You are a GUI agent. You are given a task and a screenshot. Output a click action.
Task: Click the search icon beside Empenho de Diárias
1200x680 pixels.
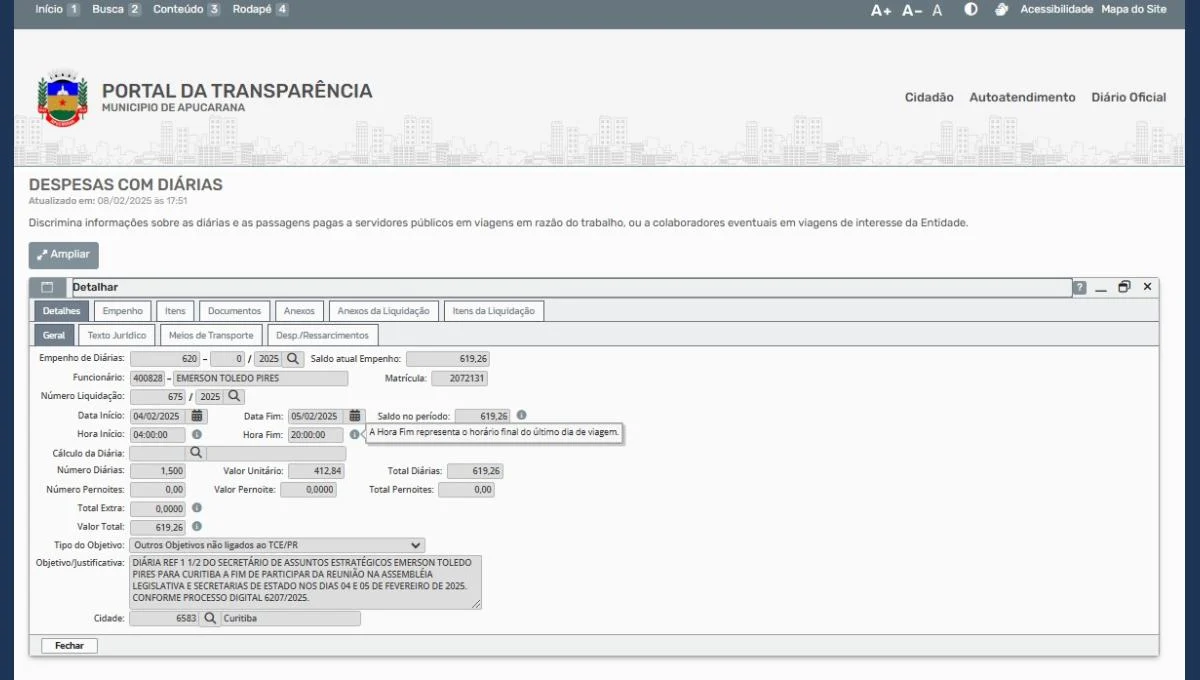(x=293, y=358)
